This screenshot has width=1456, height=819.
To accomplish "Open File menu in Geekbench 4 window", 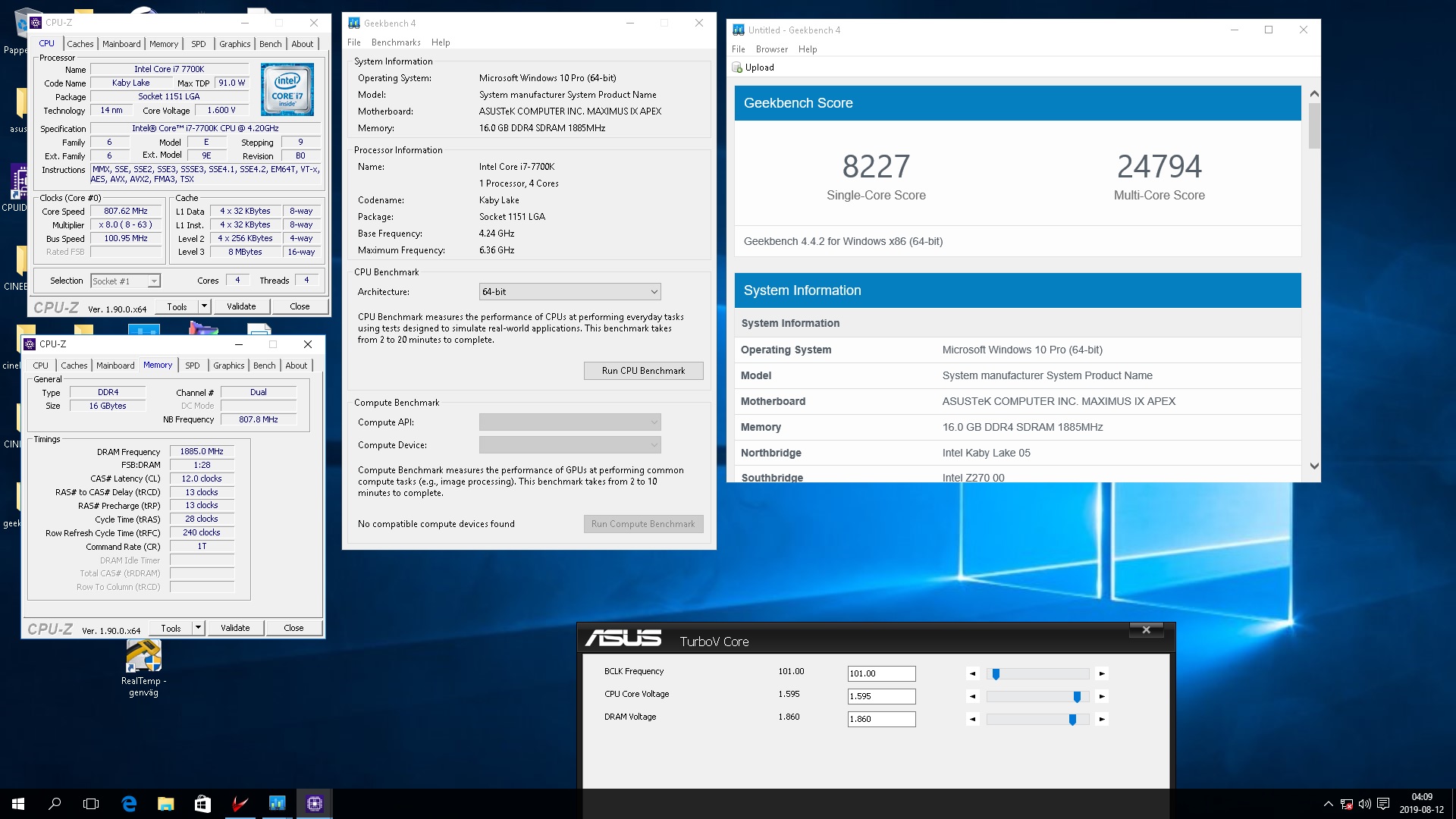I will coord(354,42).
